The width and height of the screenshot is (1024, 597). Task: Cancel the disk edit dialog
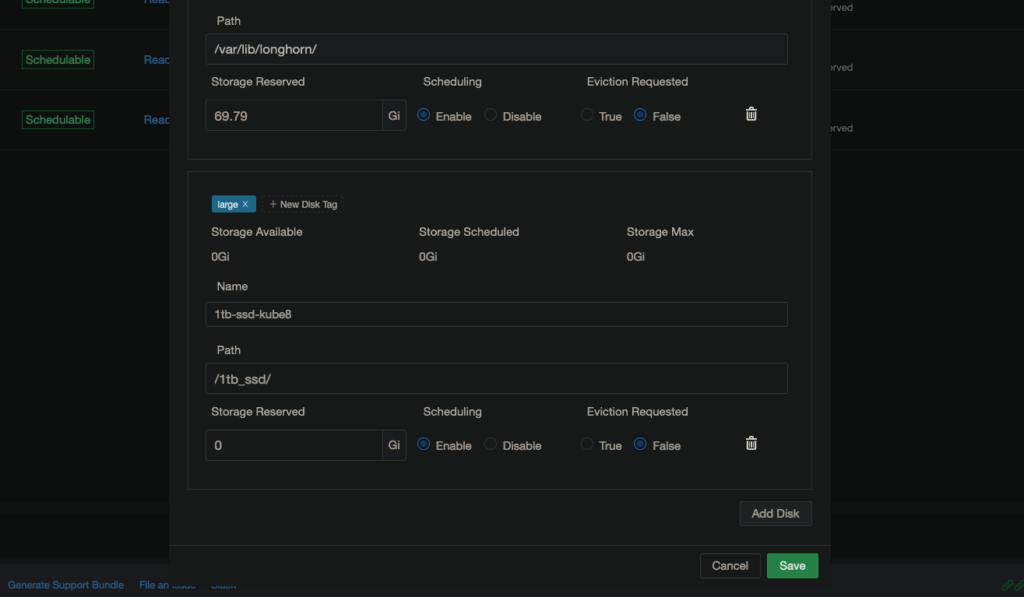pos(730,565)
